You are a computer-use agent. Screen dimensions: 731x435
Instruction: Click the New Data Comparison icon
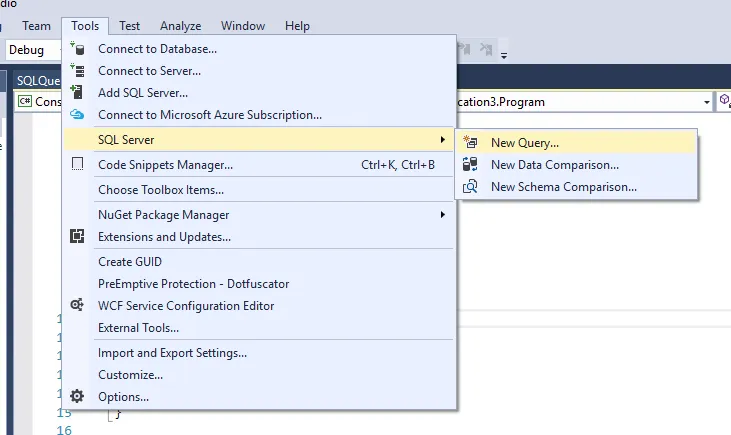coord(471,165)
